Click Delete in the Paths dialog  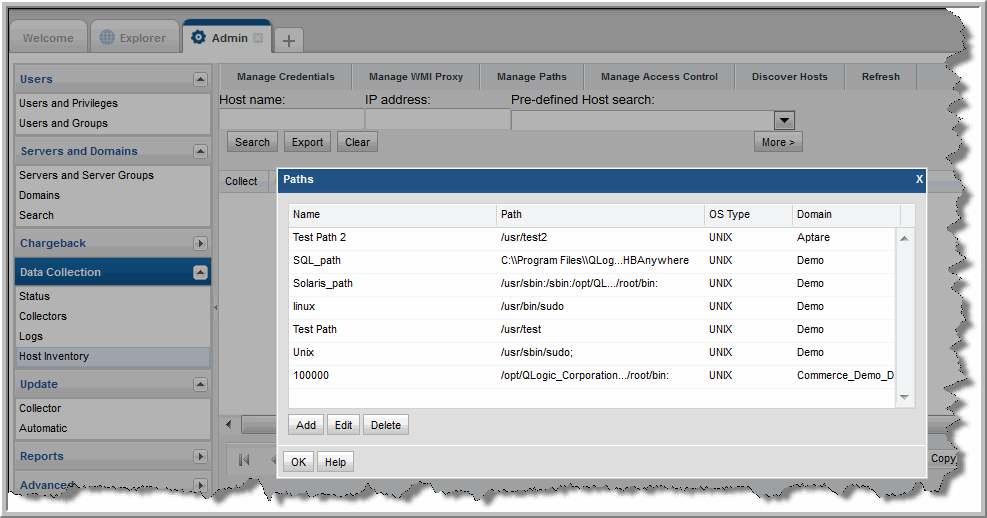(x=385, y=425)
